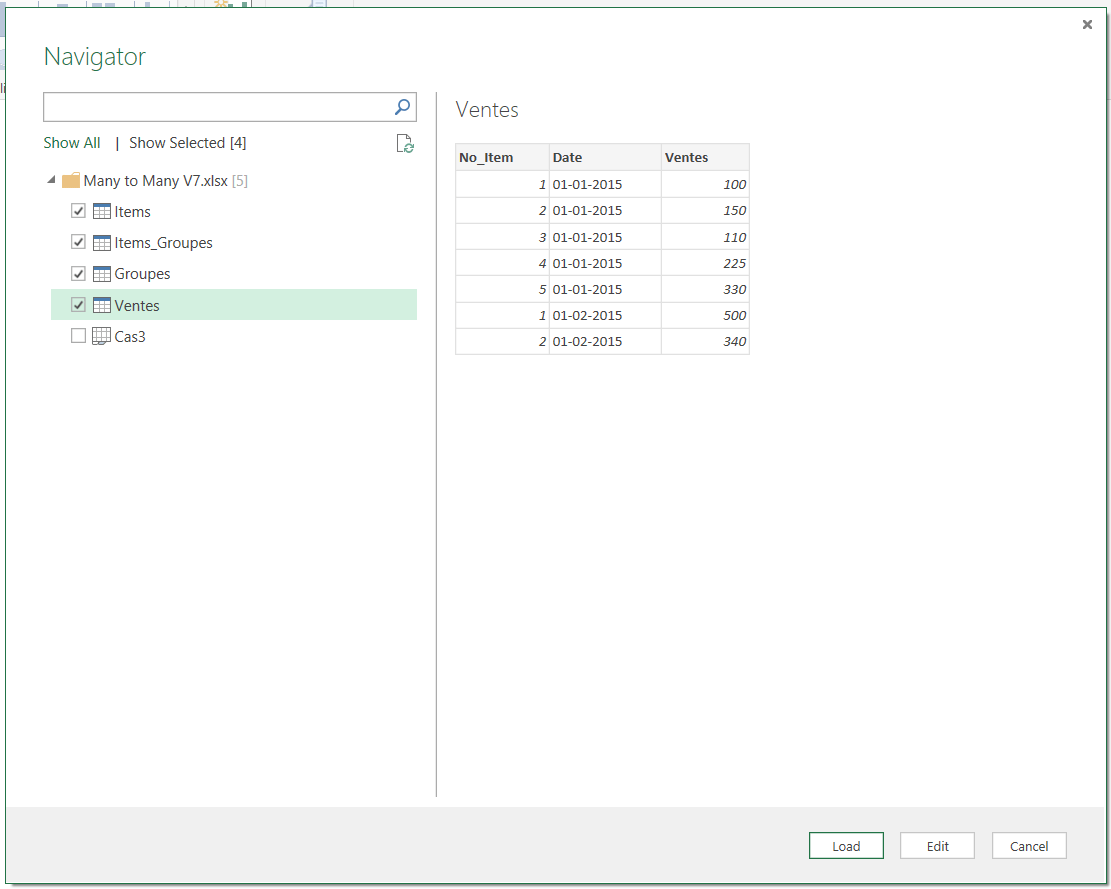Close the Navigator dialog window
Viewport: 1111px width, 889px height.
click(1087, 25)
